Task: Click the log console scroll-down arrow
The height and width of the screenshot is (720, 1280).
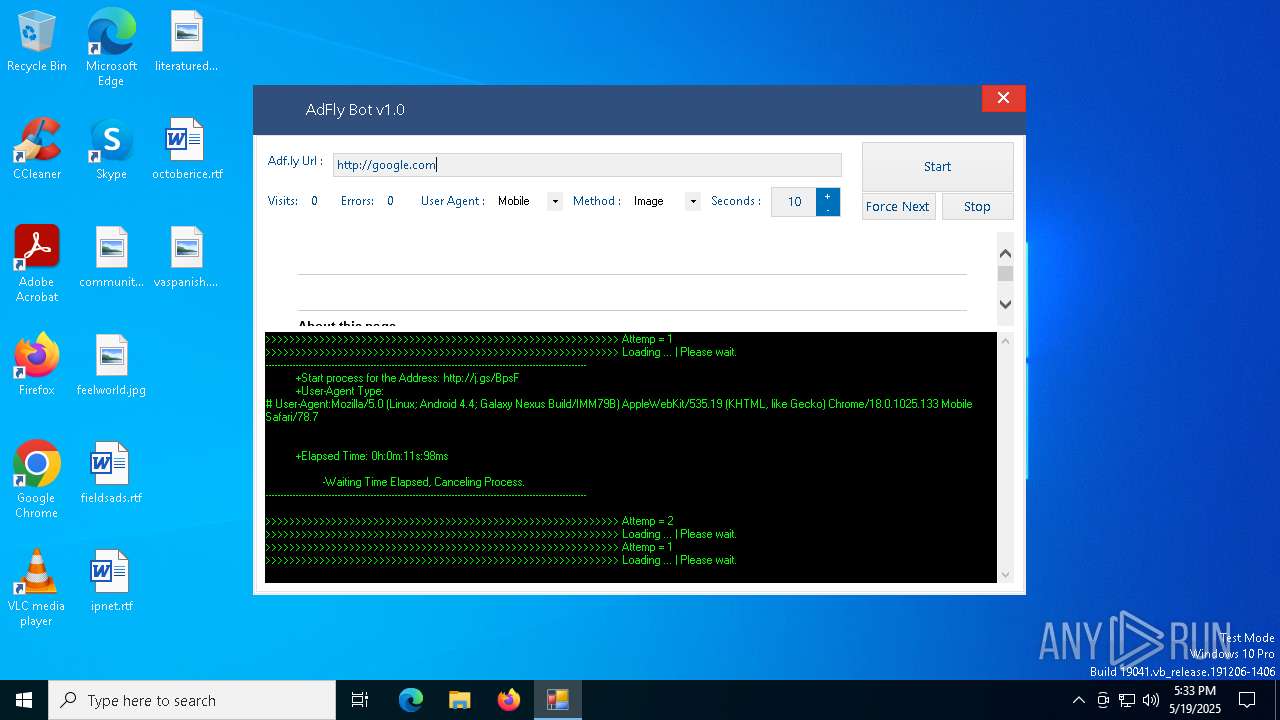Action: tap(1006, 575)
